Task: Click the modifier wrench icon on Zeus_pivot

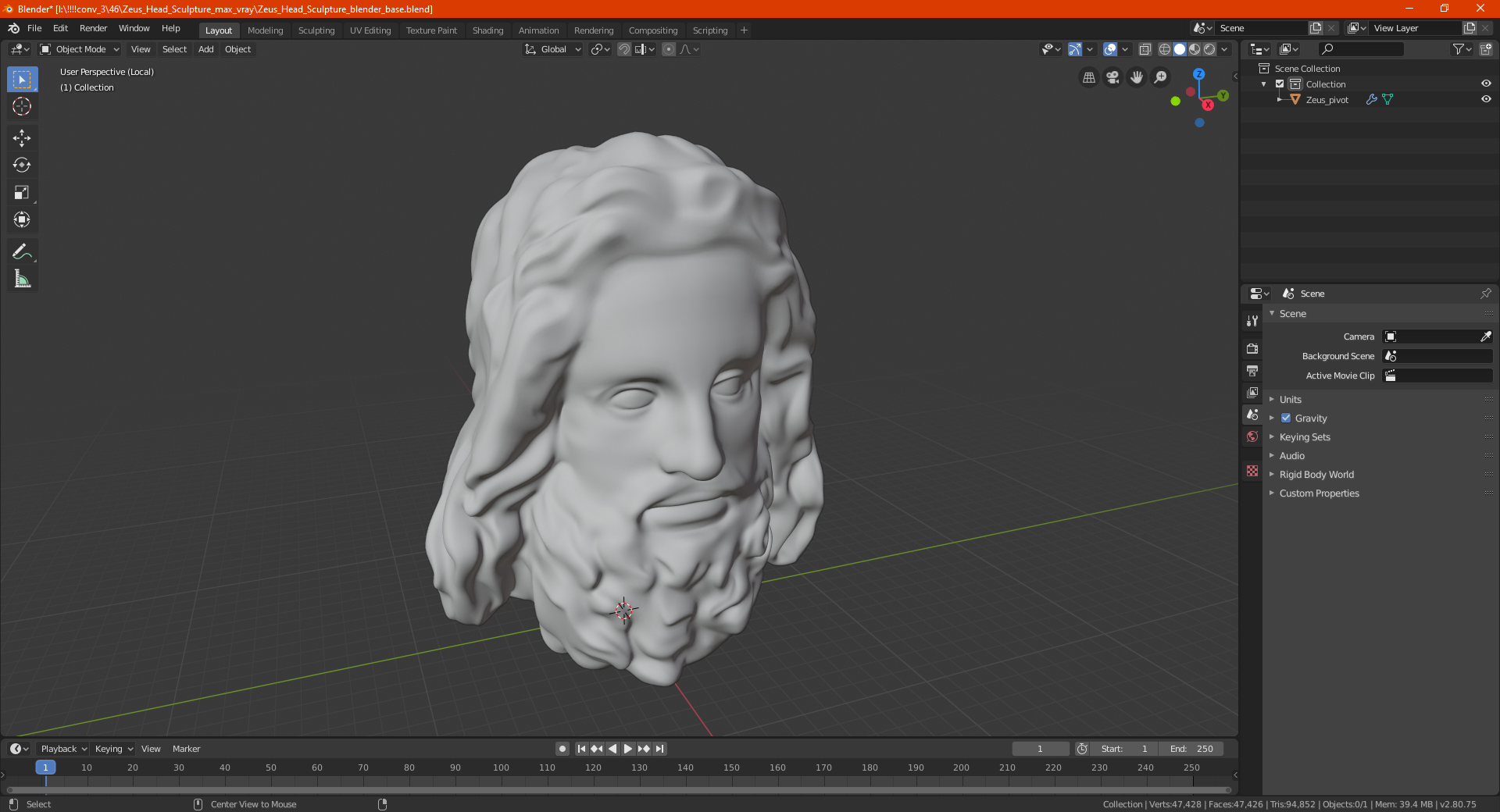Action: (1371, 100)
